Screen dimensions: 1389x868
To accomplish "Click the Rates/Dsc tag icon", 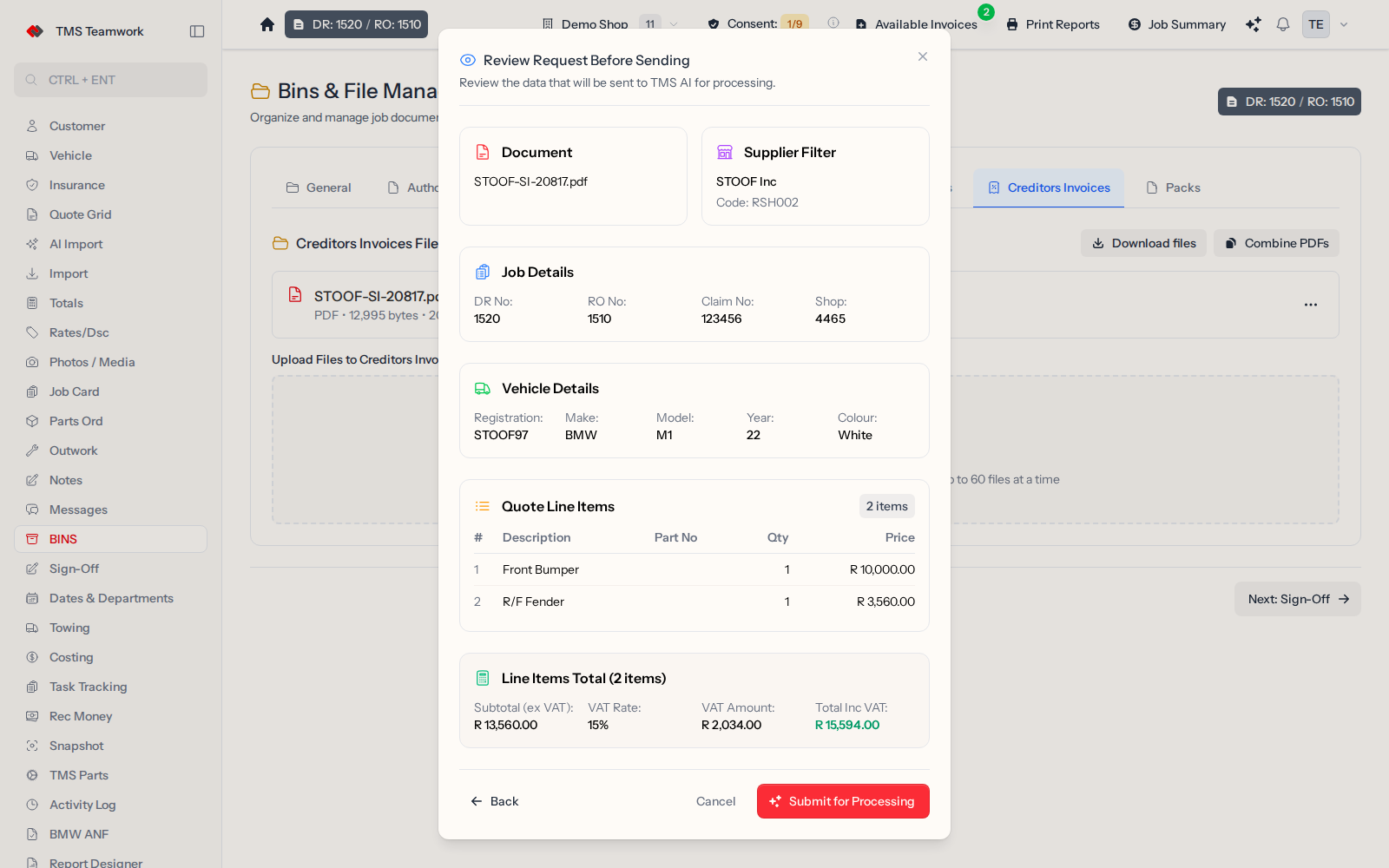I will 32,332.
